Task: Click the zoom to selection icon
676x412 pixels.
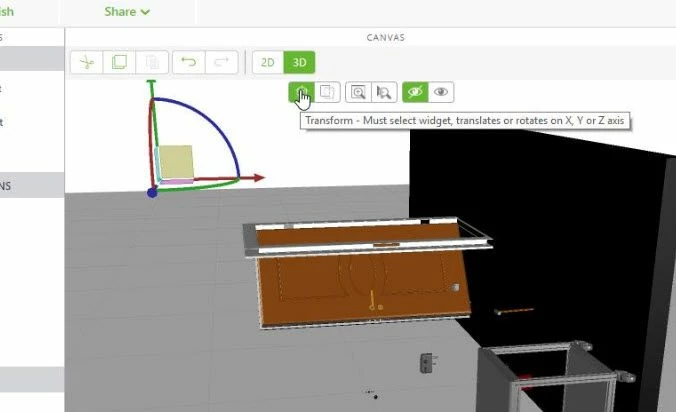Action: coord(384,92)
